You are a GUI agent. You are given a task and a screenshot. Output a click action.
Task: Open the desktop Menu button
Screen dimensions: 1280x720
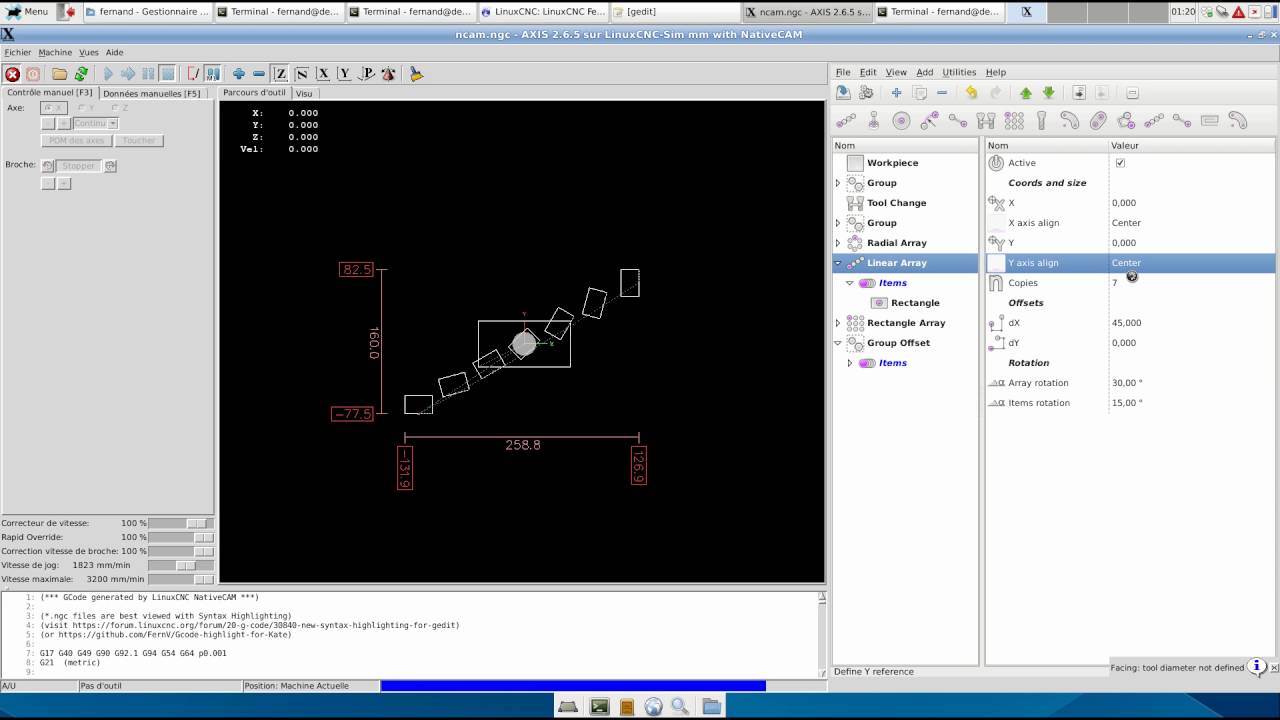click(x=27, y=12)
